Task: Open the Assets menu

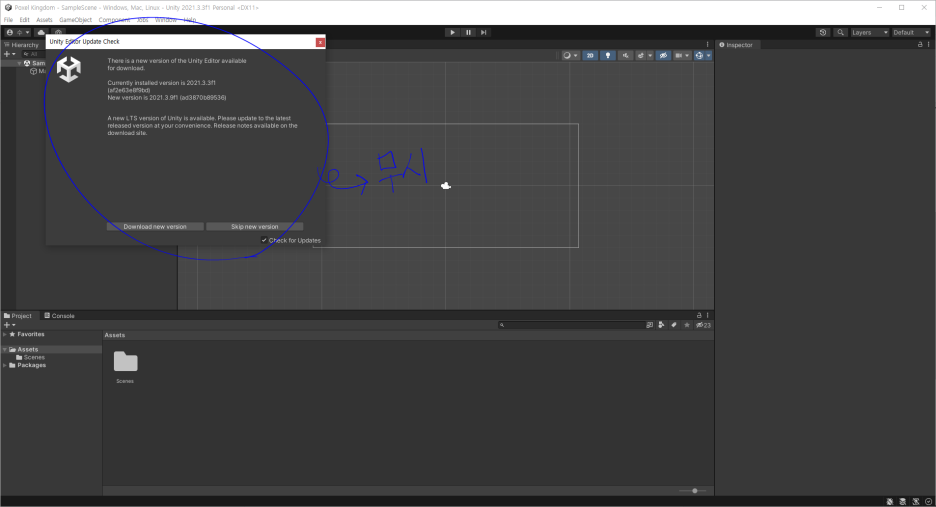Action: click(x=44, y=20)
